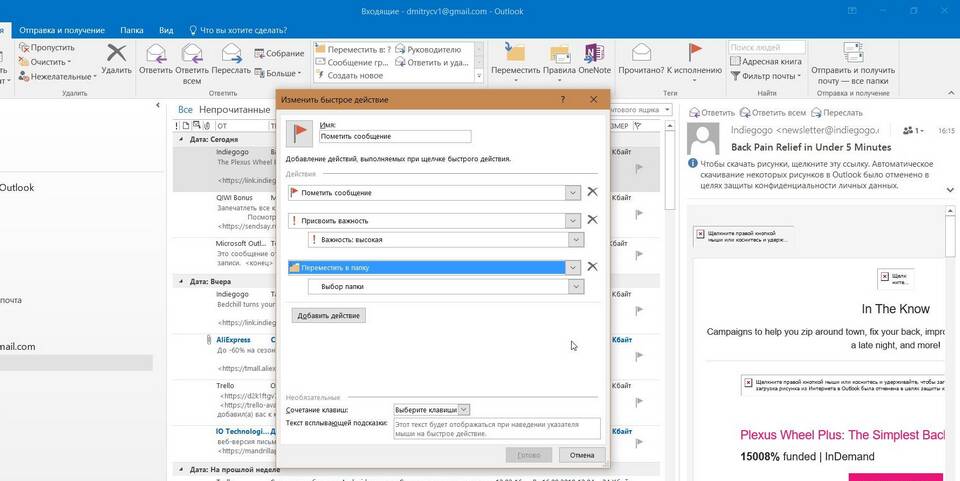Open the Правила (Rules) ribbon button
Screen dimensions: 960x481
click(x=559, y=54)
